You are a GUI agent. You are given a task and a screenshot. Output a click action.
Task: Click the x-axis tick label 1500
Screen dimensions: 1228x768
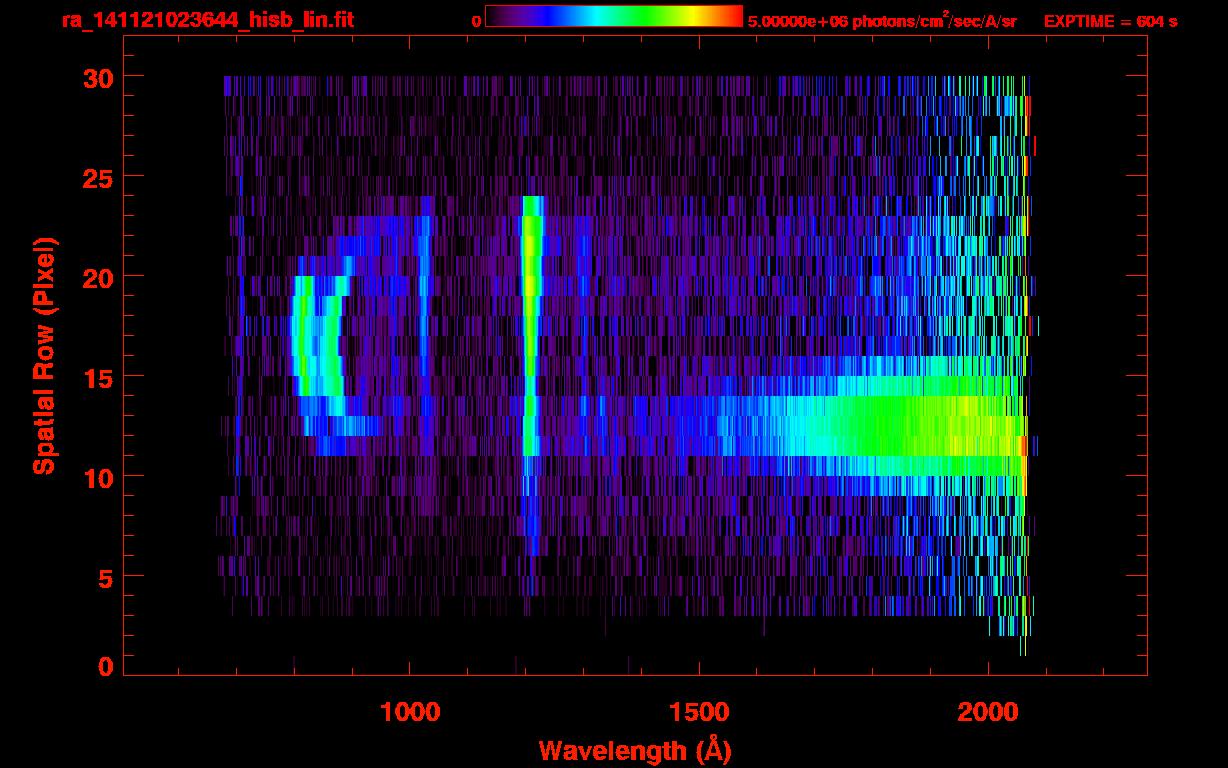[699, 711]
